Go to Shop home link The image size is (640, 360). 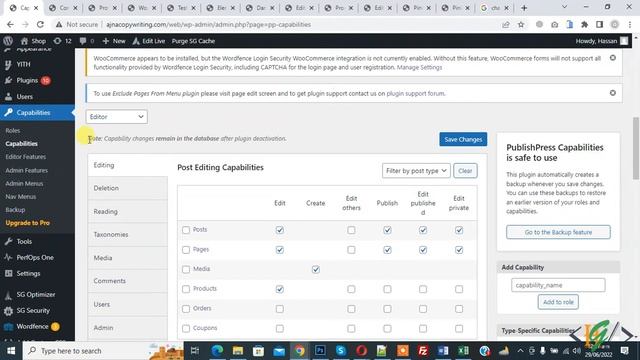(33, 41)
